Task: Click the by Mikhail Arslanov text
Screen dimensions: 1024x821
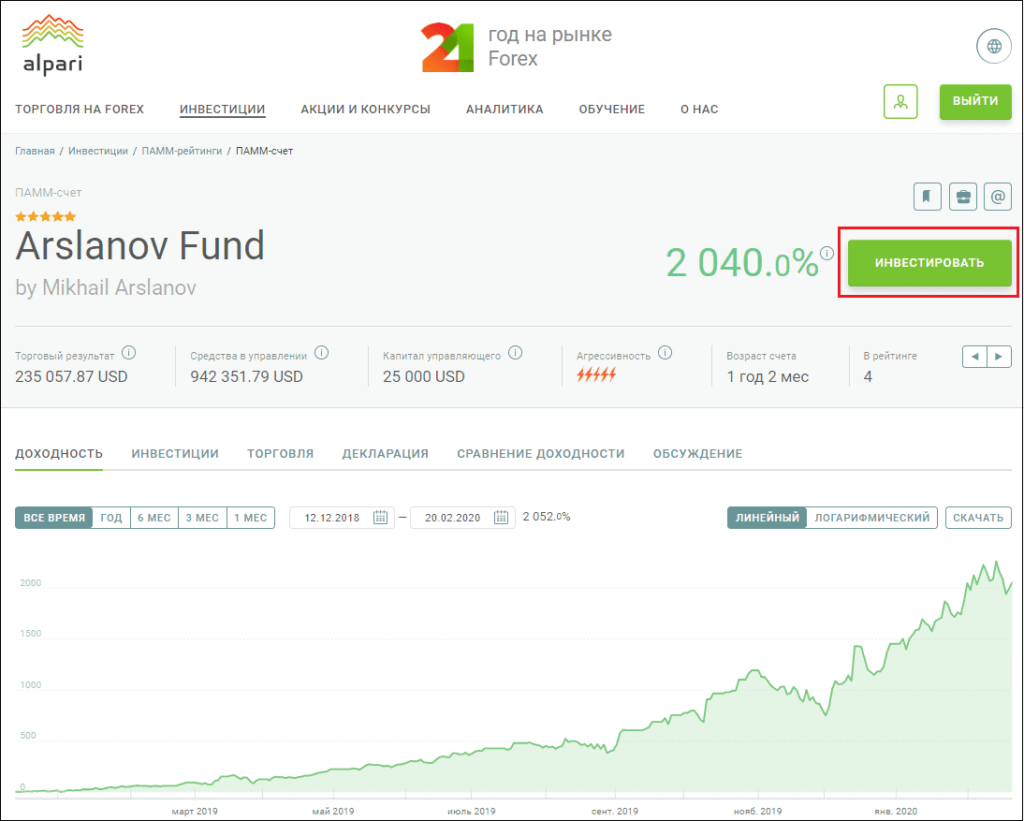Action: click(106, 288)
